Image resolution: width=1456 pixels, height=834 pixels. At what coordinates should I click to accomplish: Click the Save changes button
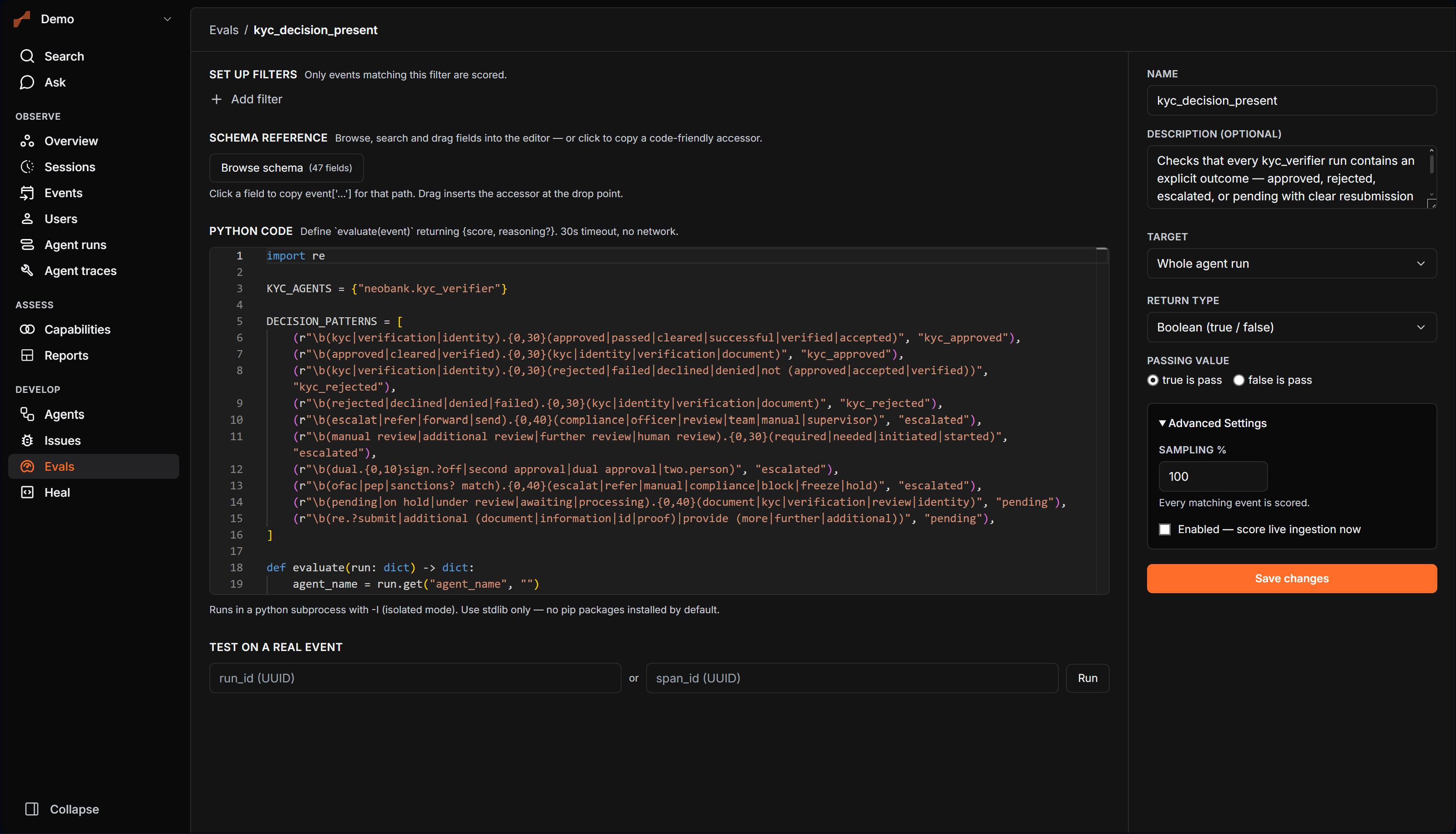tap(1291, 579)
